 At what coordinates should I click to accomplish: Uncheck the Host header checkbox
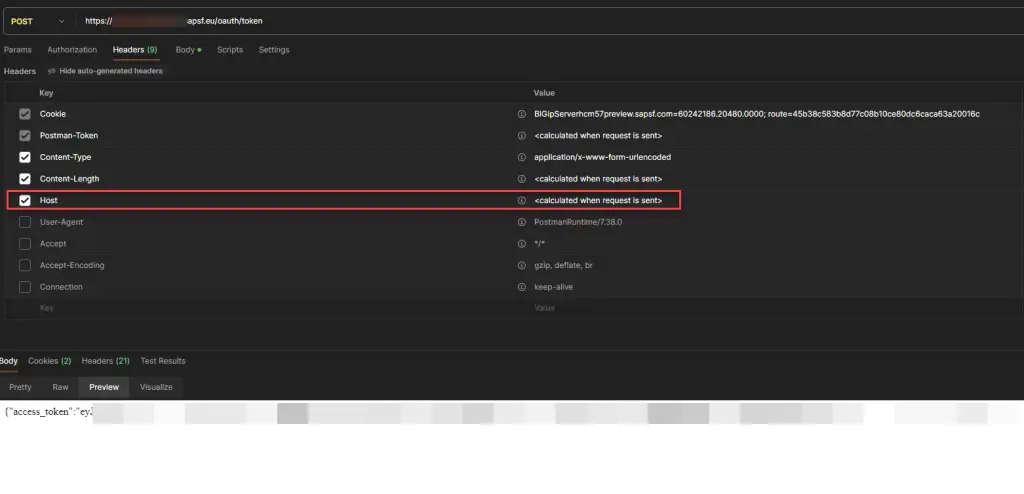coord(25,200)
